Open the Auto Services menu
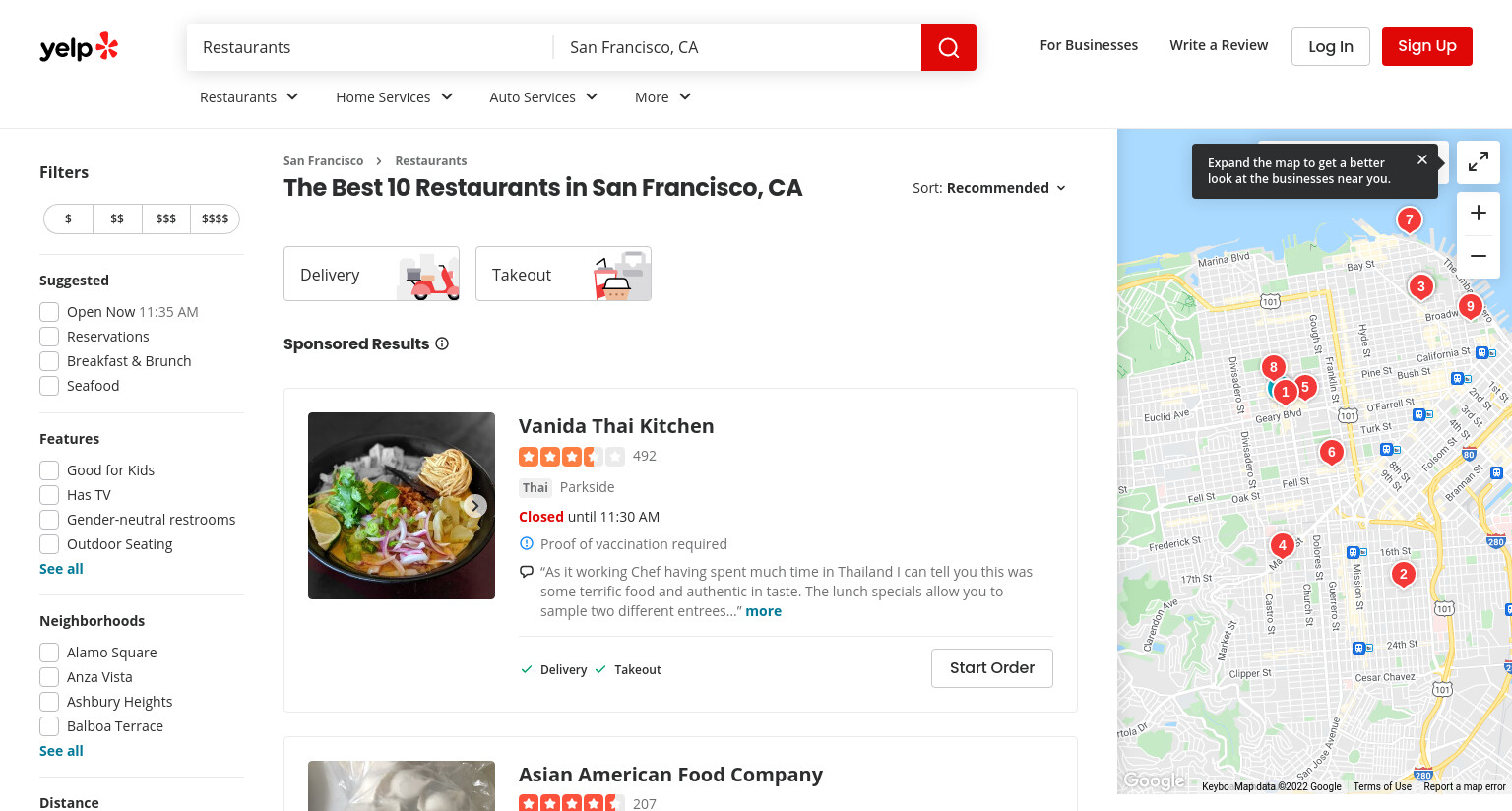This screenshot has width=1512, height=811. [x=544, y=96]
